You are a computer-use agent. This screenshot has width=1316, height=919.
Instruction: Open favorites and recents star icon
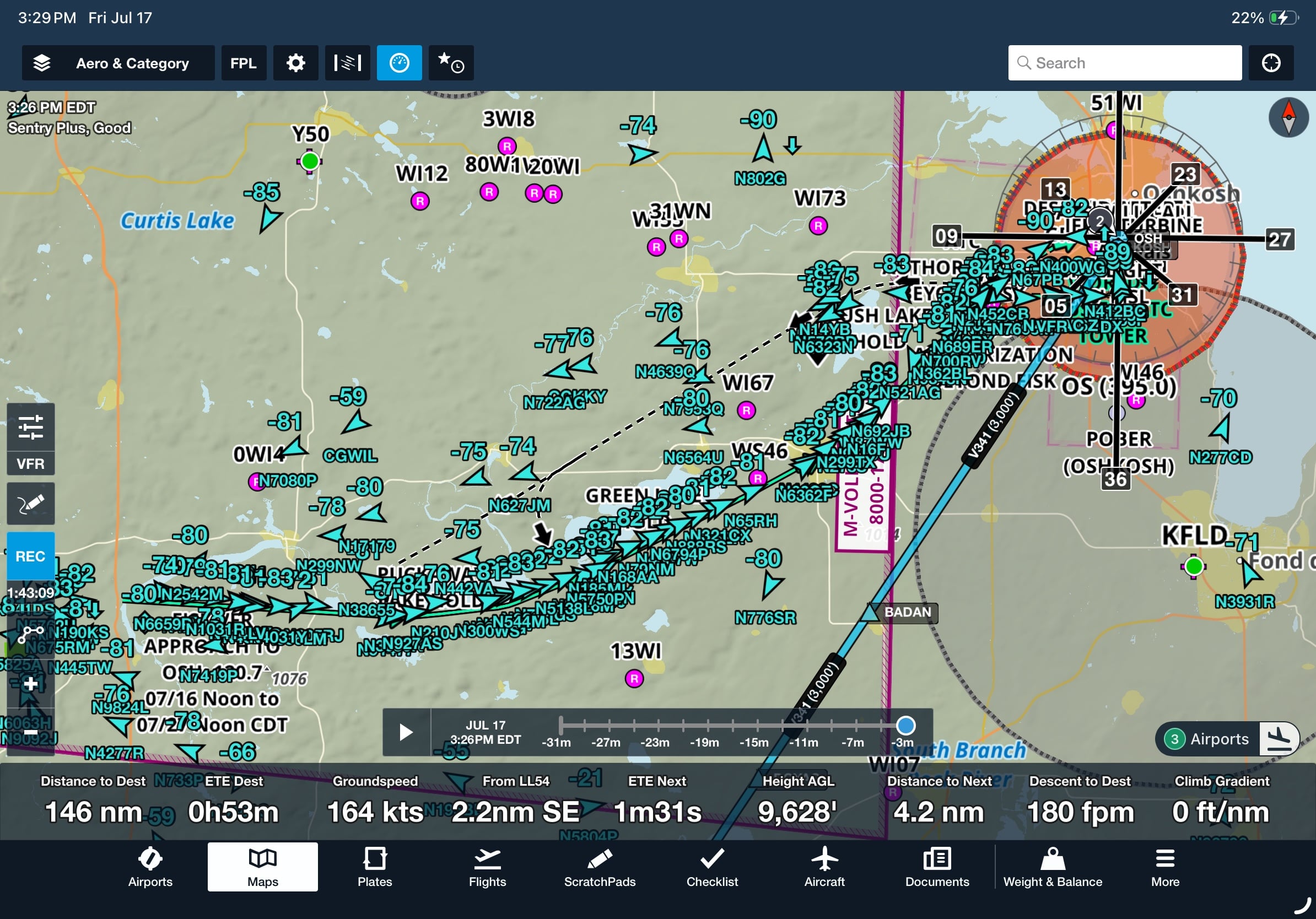point(451,63)
